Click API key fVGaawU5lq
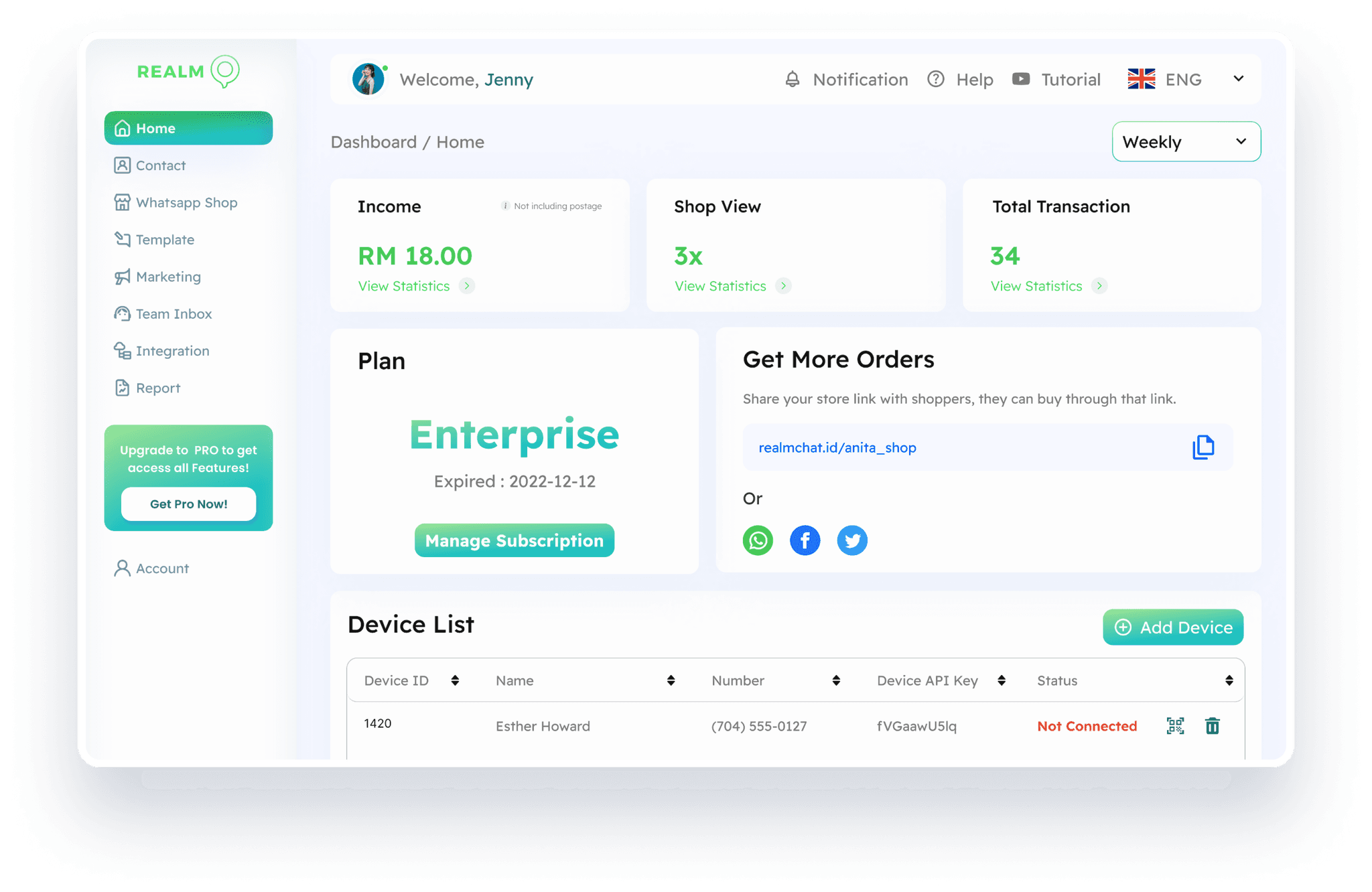 point(916,726)
